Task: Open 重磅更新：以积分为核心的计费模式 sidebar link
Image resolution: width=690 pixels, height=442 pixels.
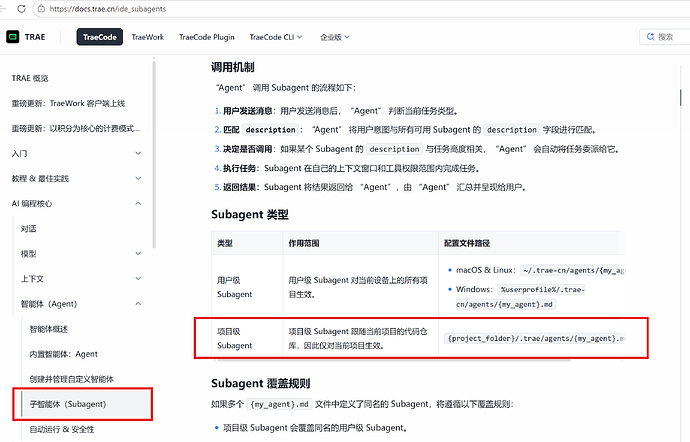Action: (76, 129)
